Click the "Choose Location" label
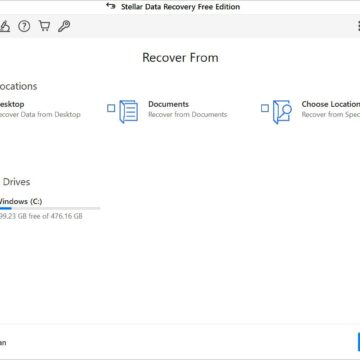360x360 pixels. [x=330, y=104]
